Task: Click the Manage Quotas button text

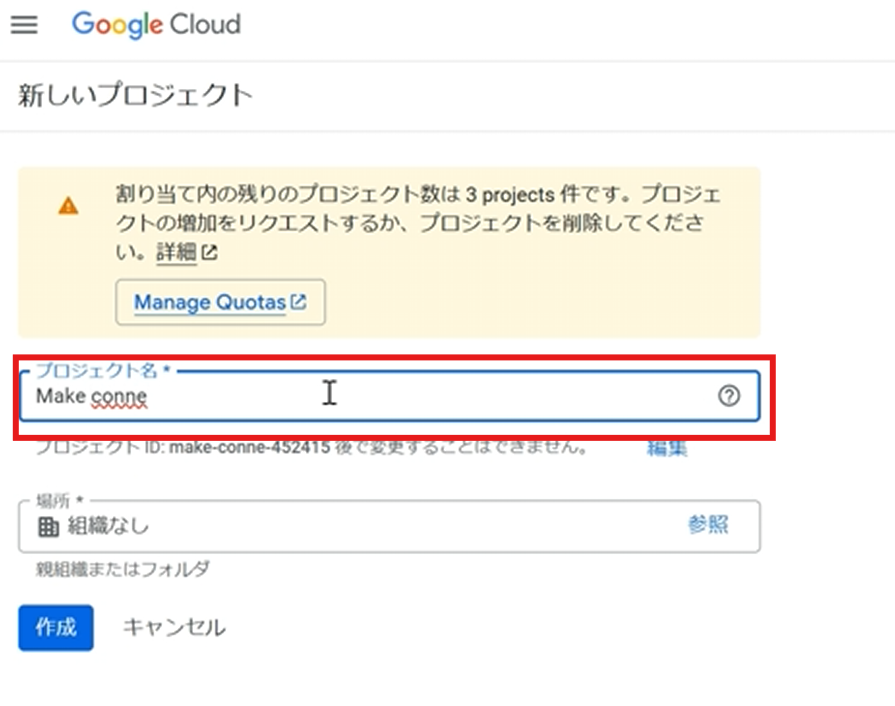Action: [x=210, y=302]
